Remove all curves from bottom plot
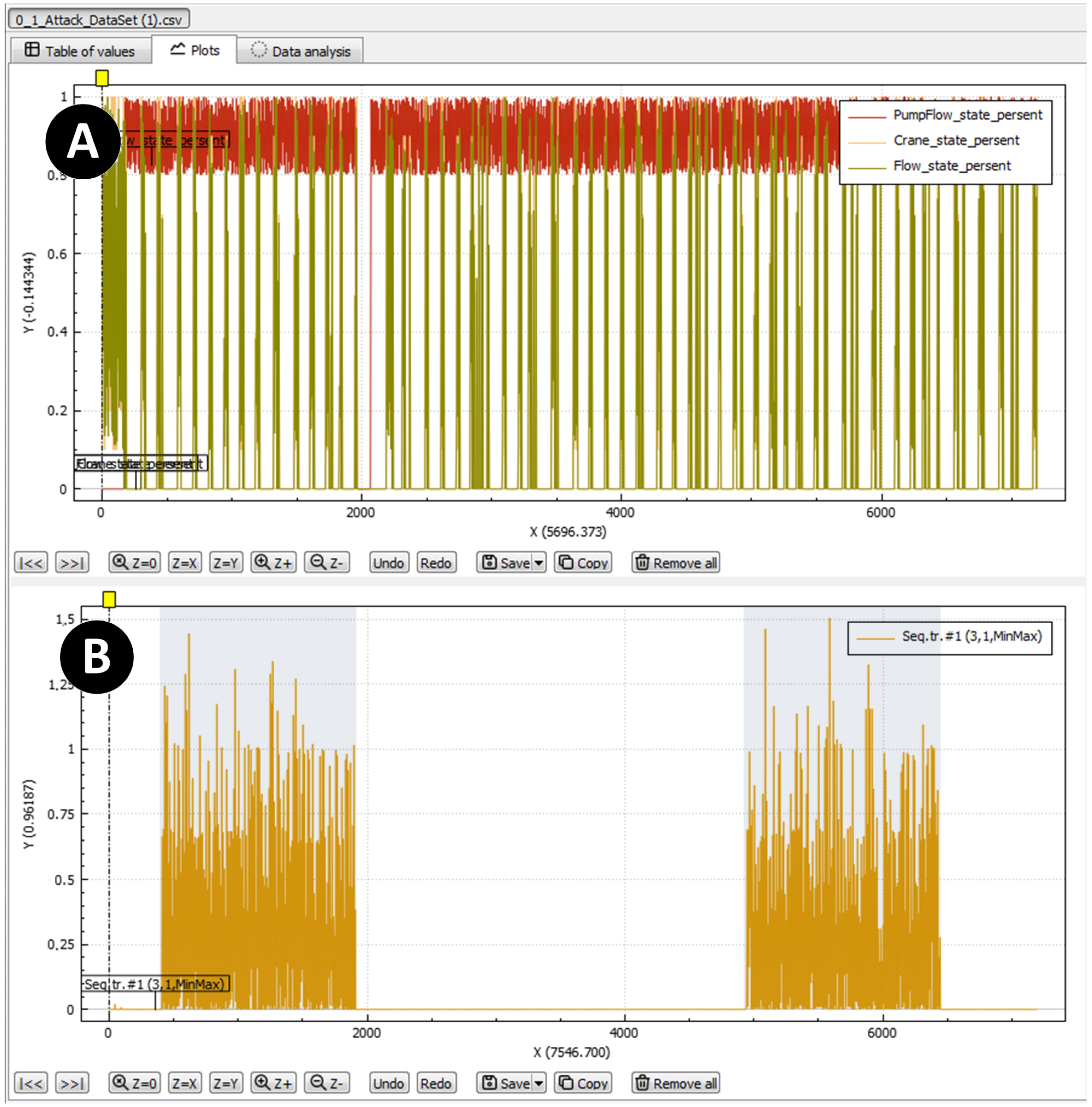Viewport: 1092px width, 1107px height. [676, 1083]
